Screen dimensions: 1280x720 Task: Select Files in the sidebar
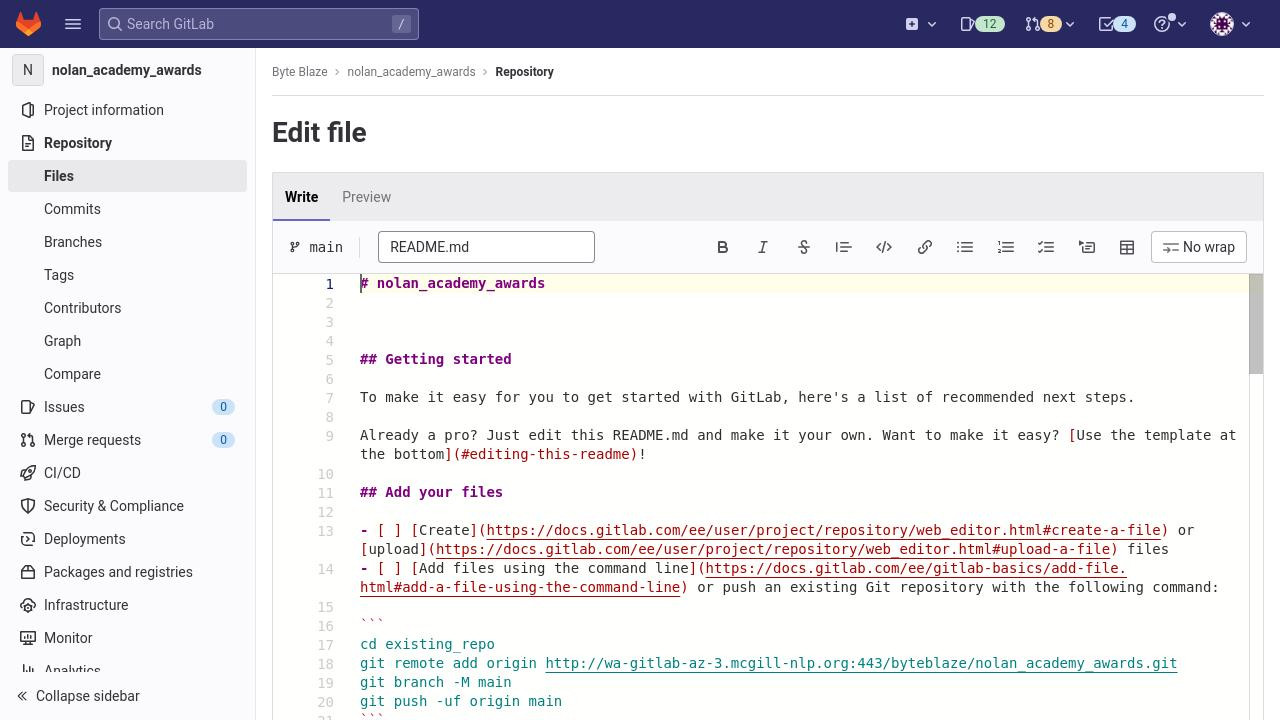click(x=127, y=176)
